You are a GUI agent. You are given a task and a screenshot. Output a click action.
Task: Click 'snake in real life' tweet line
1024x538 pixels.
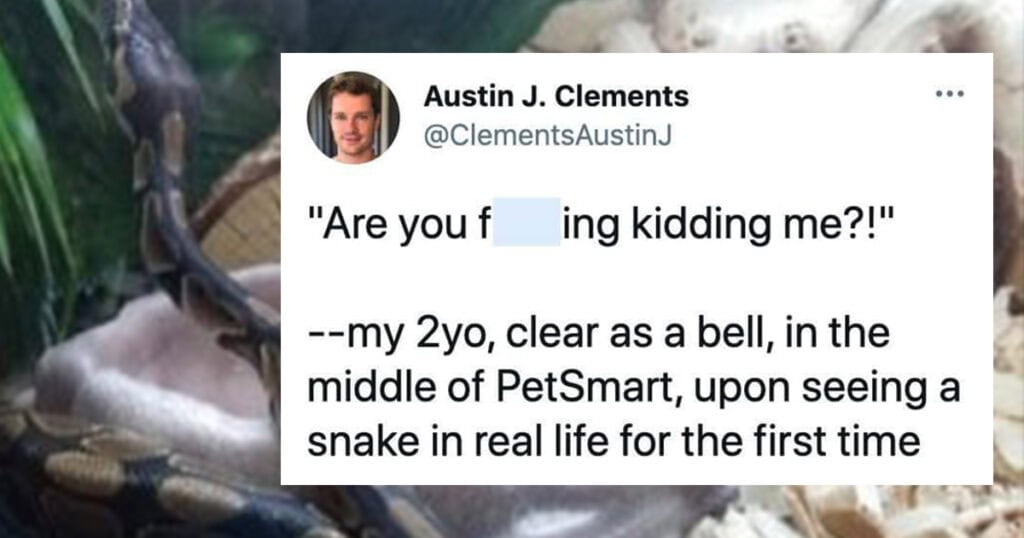point(613,441)
